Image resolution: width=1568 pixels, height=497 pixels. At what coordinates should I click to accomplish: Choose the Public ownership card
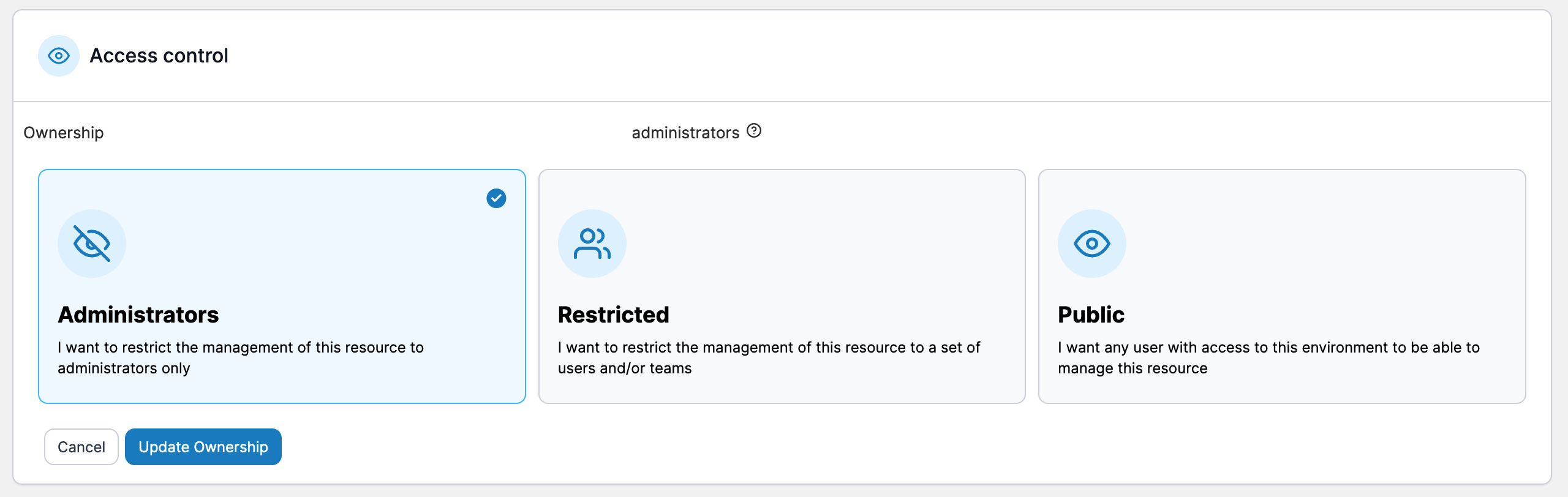[x=1281, y=286]
